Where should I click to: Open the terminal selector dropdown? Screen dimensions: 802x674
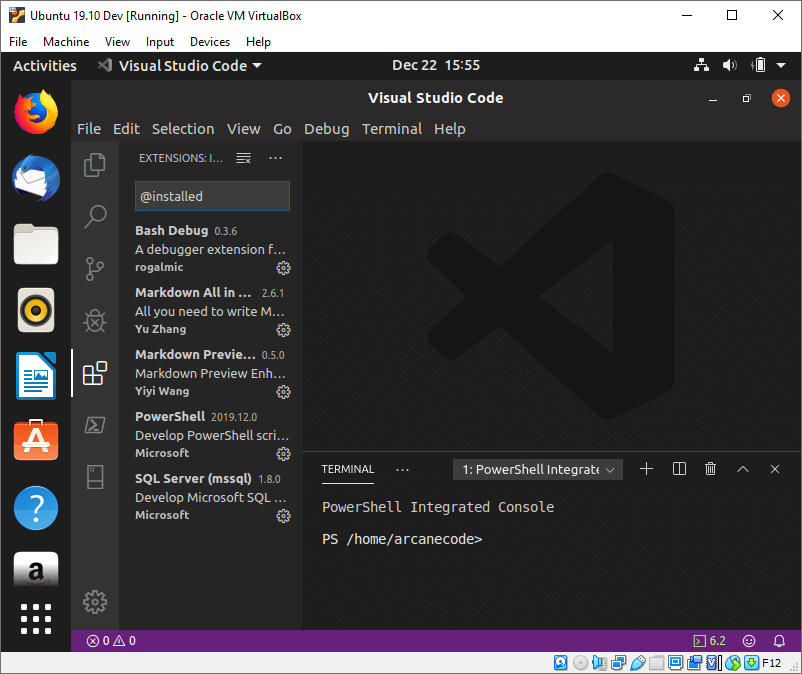point(538,469)
